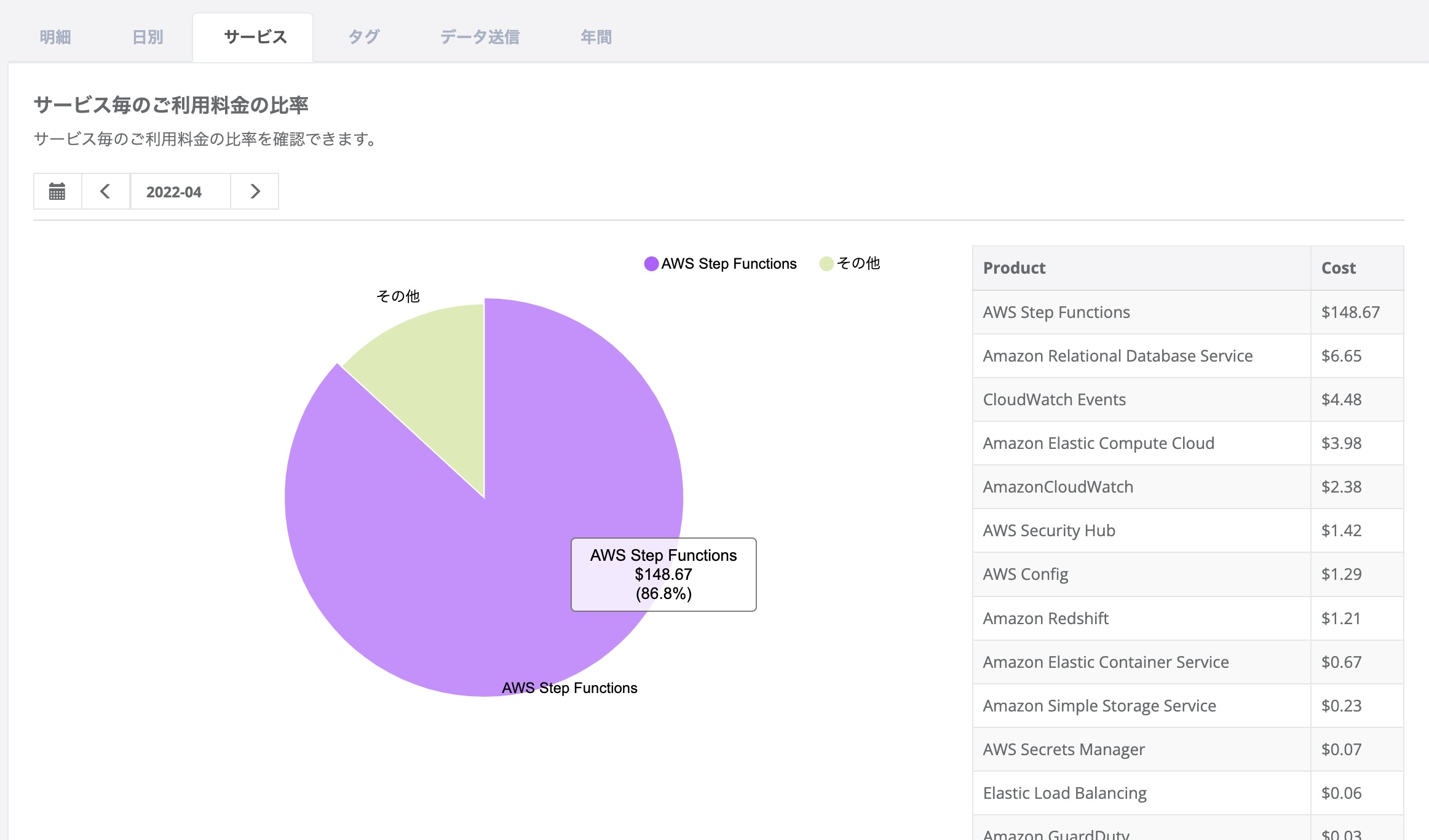The width and height of the screenshot is (1429, 840).
Task: Select the Amazon Redshift row
Action: tap(1188, 619)
